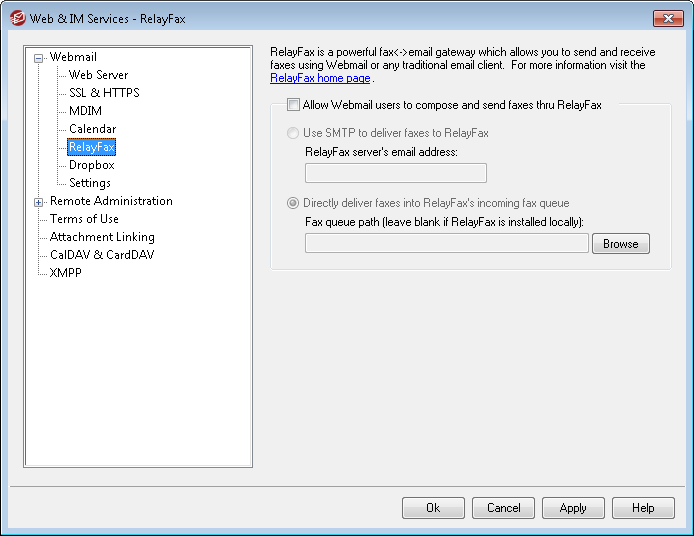
Task: Enable Allow Webmail users to send faxes
Action: 293,105
